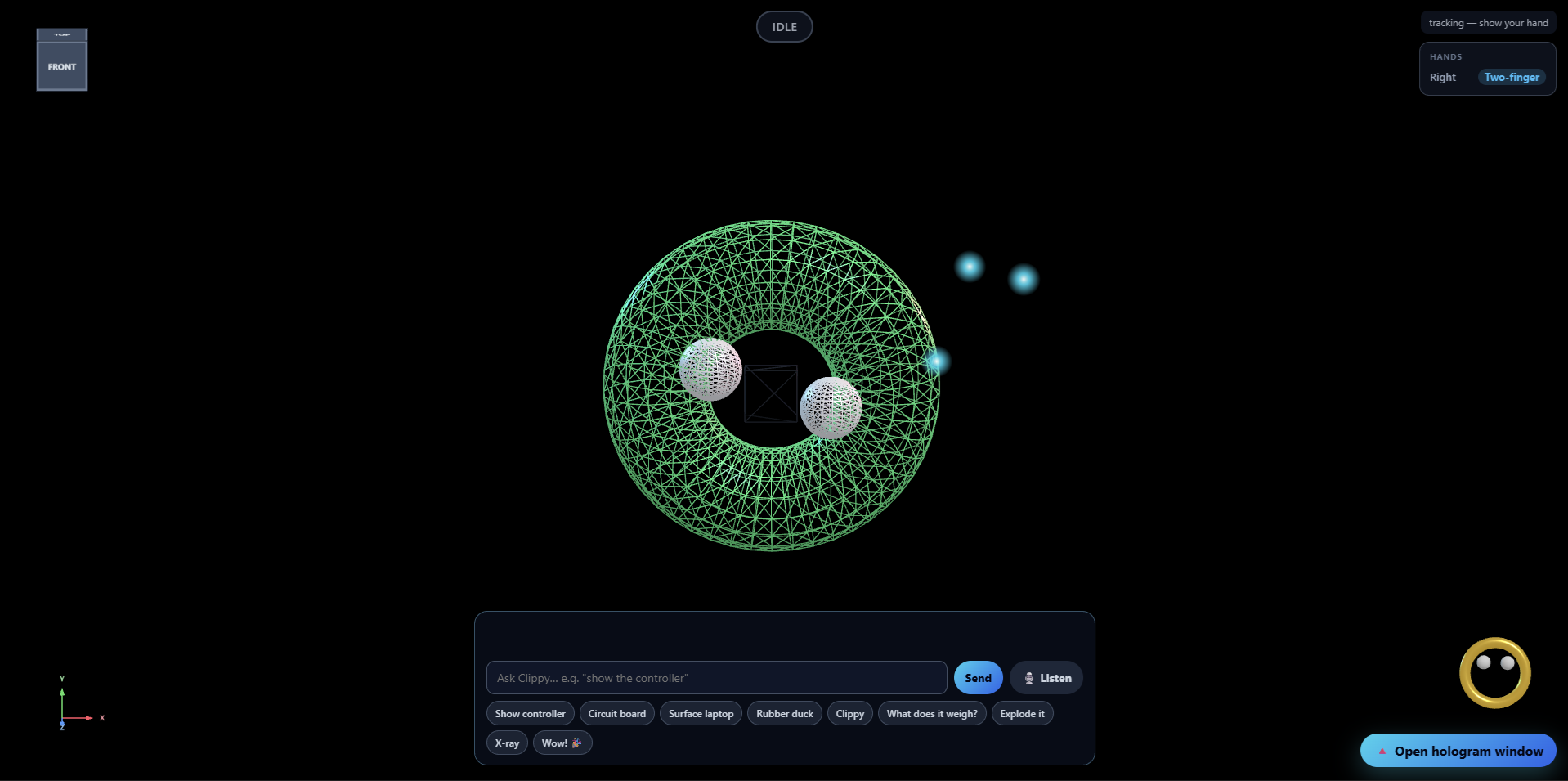Click the FRONT face of view cube

[x=62, y=66]
